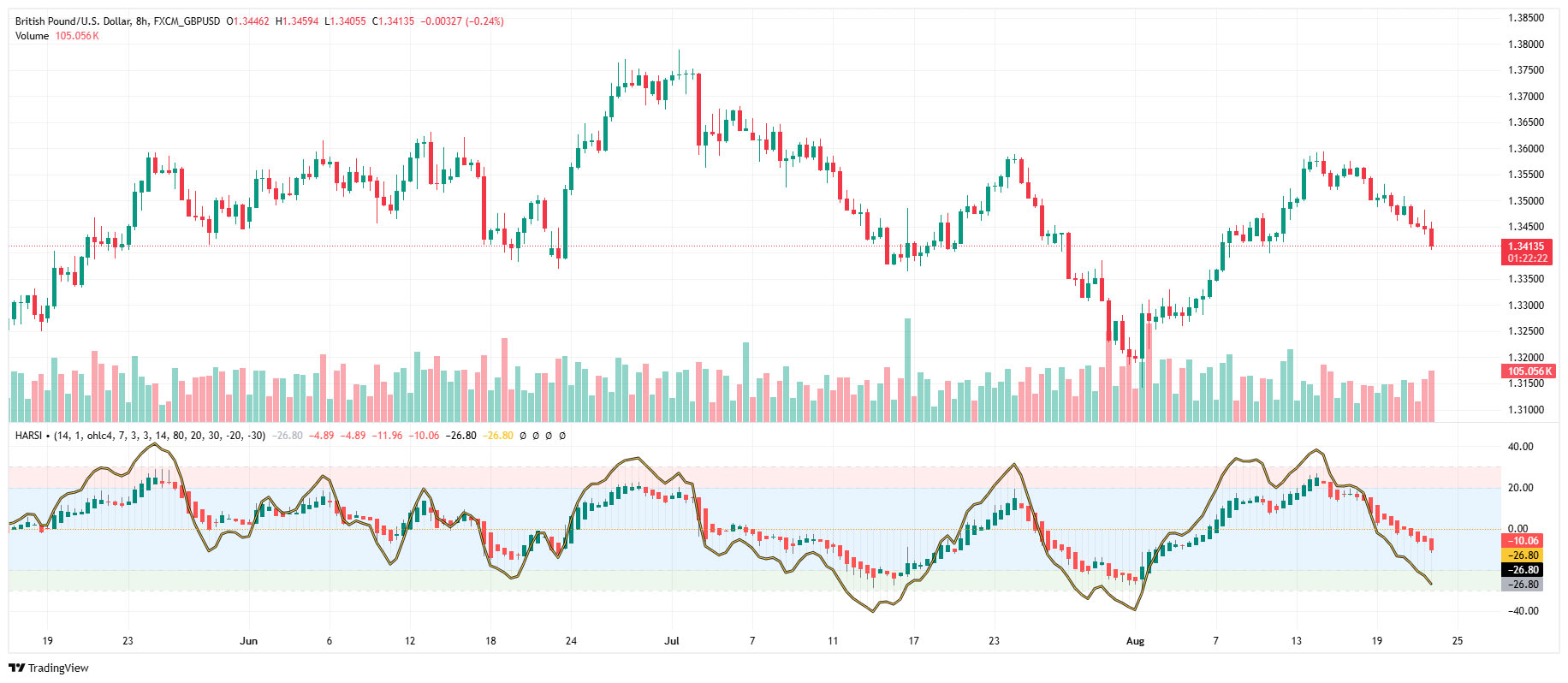Click the red -10.06 HARSI value tag
Image resolution: width=1568 pixels, height=683 pixels.
(x=1523, y=541)
